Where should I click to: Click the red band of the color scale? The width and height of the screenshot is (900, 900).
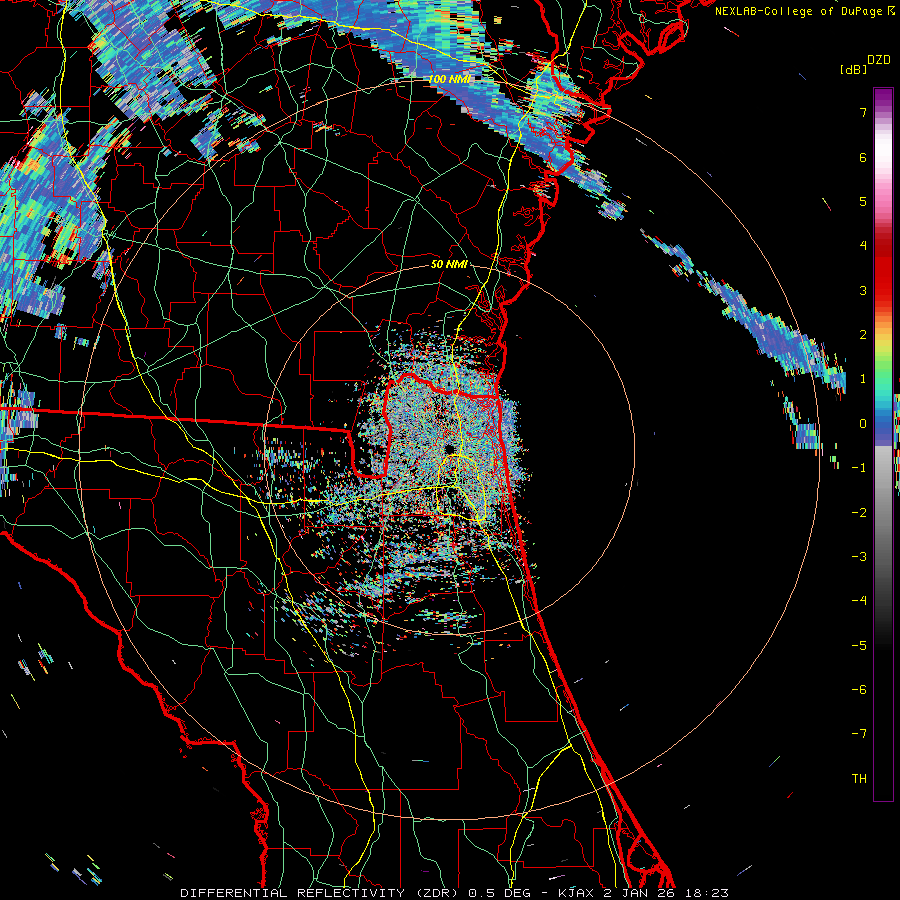[883, 270]
